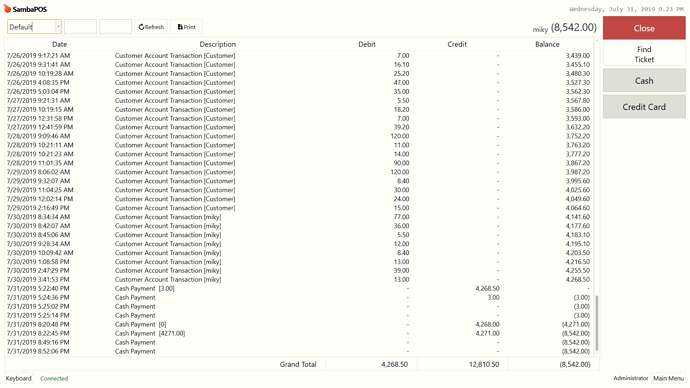Click the Date column header

coord(59,44)
